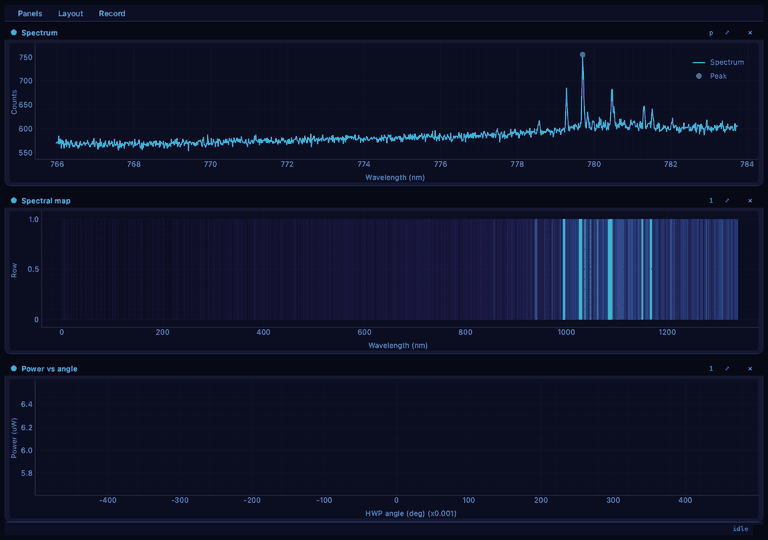Click the 6.4 tick on Power axis
This screenshot has width=768, height=540.
tap(26, 404)
